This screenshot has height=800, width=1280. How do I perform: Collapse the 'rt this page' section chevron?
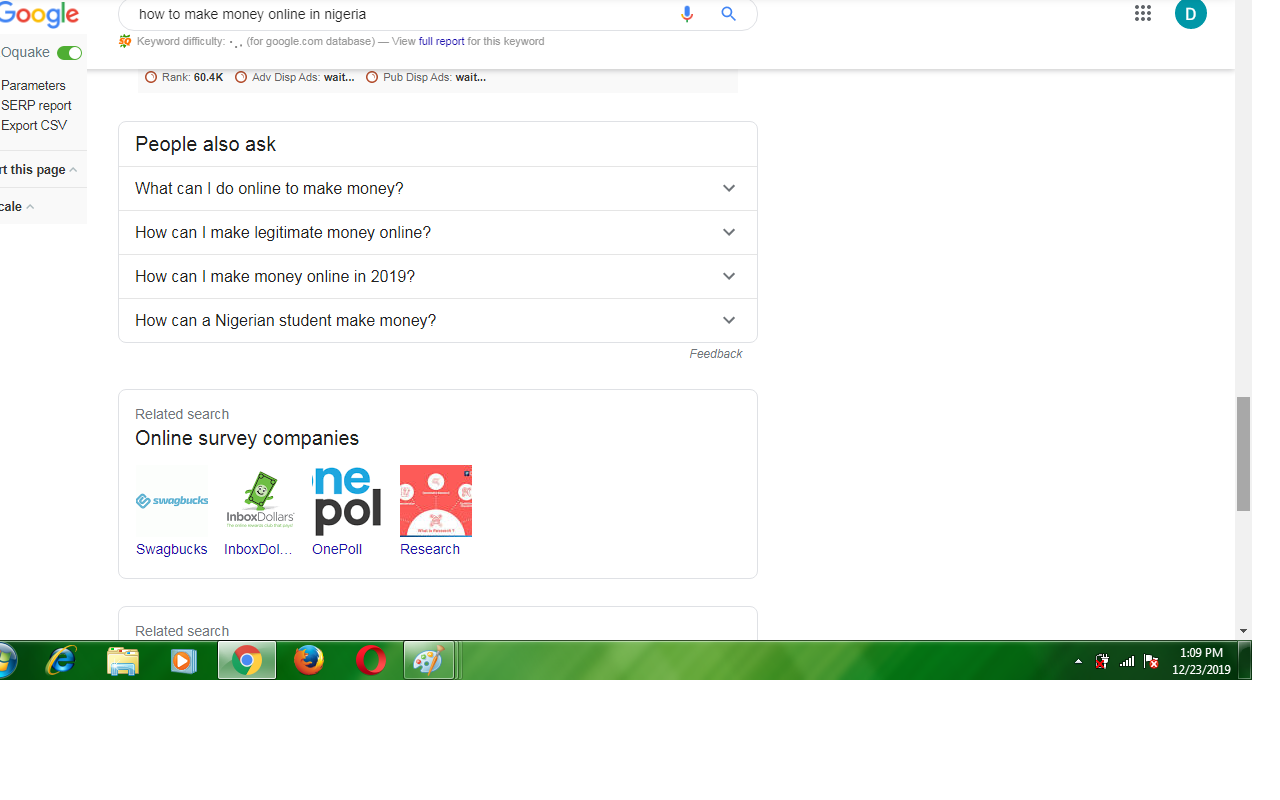pyautogui.click(x=73, y=170)
